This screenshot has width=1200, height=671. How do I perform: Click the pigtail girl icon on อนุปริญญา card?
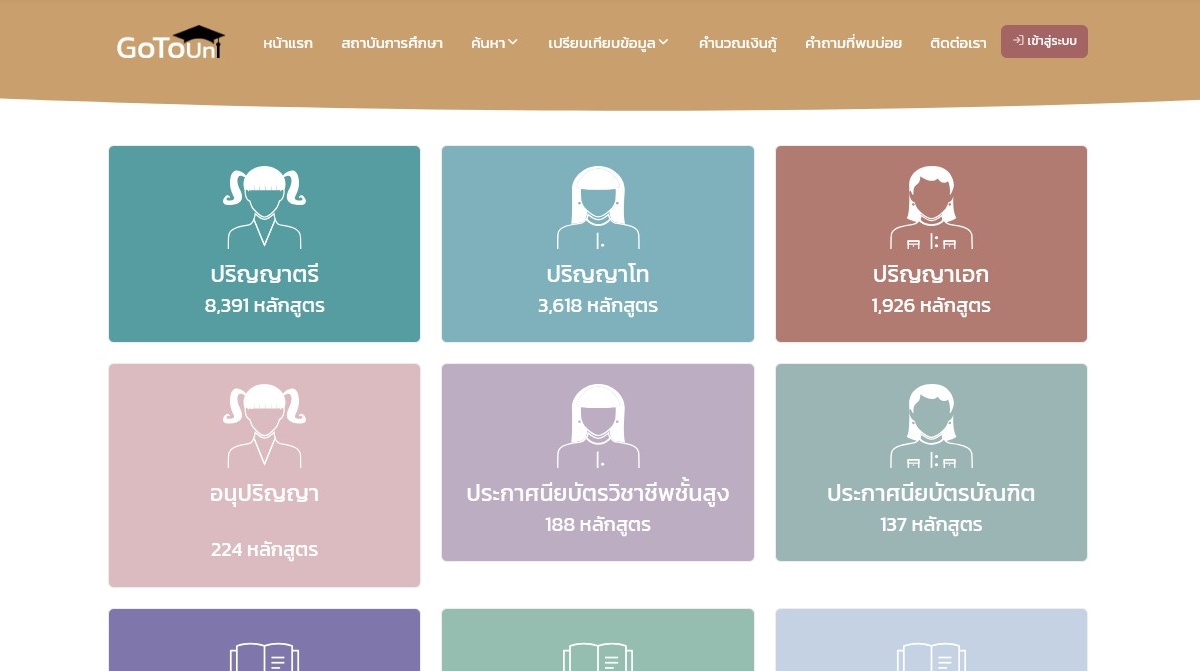[x=264, y=425]
